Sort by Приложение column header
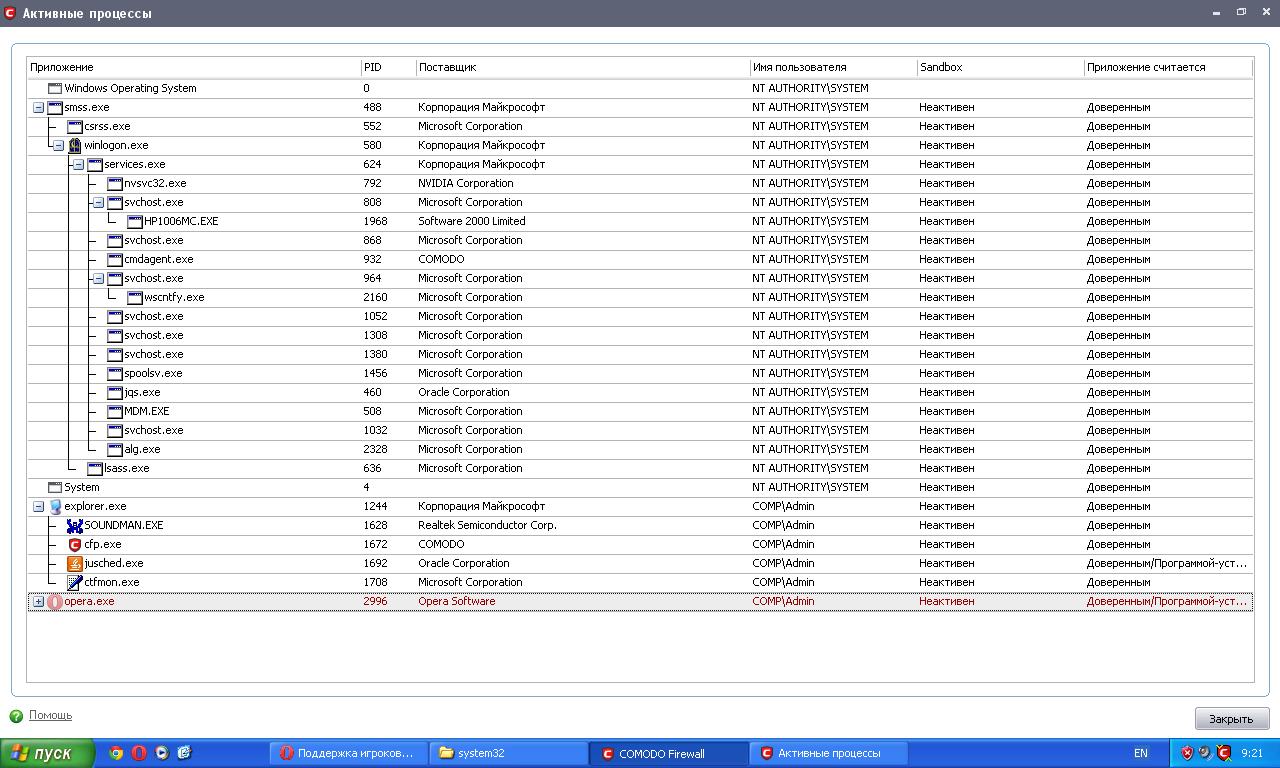Image resolution: width=1280 pixels, height=768 pixels. tap(194, 67)
